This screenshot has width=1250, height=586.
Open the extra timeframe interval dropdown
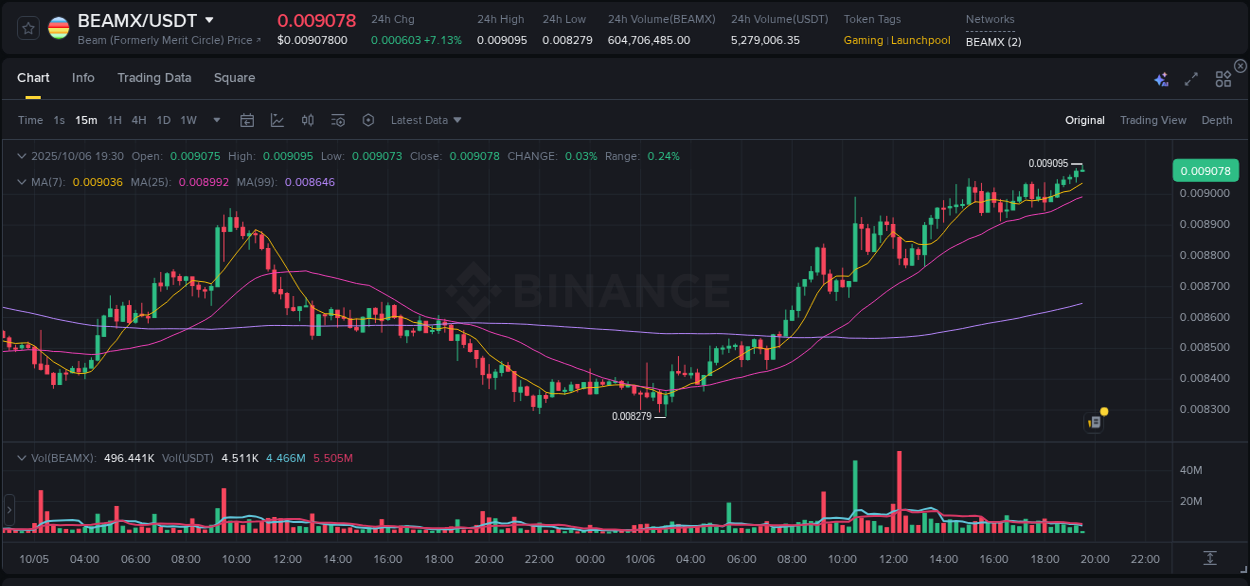[215, 120]
